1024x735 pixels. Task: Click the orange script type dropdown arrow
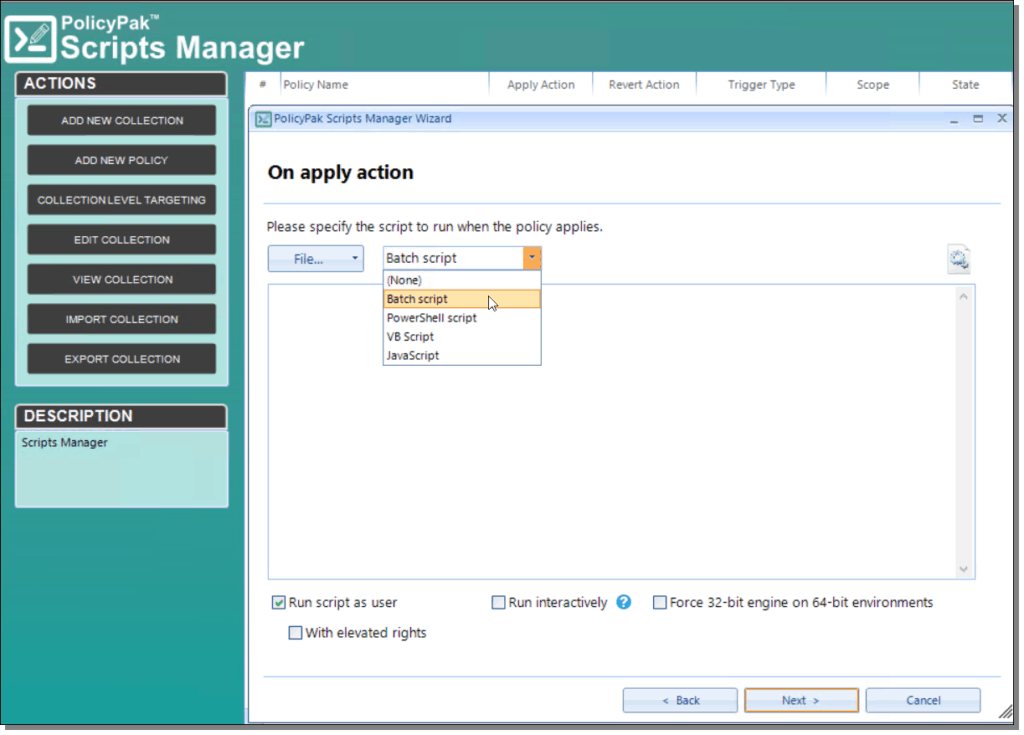pos(532,258)
